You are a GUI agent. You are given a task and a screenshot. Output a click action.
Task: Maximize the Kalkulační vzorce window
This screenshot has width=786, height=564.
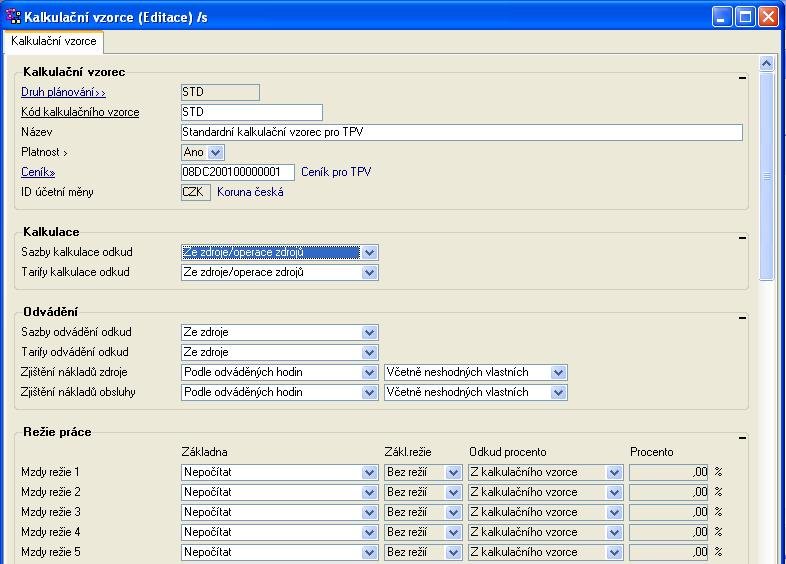coord(745,17)
